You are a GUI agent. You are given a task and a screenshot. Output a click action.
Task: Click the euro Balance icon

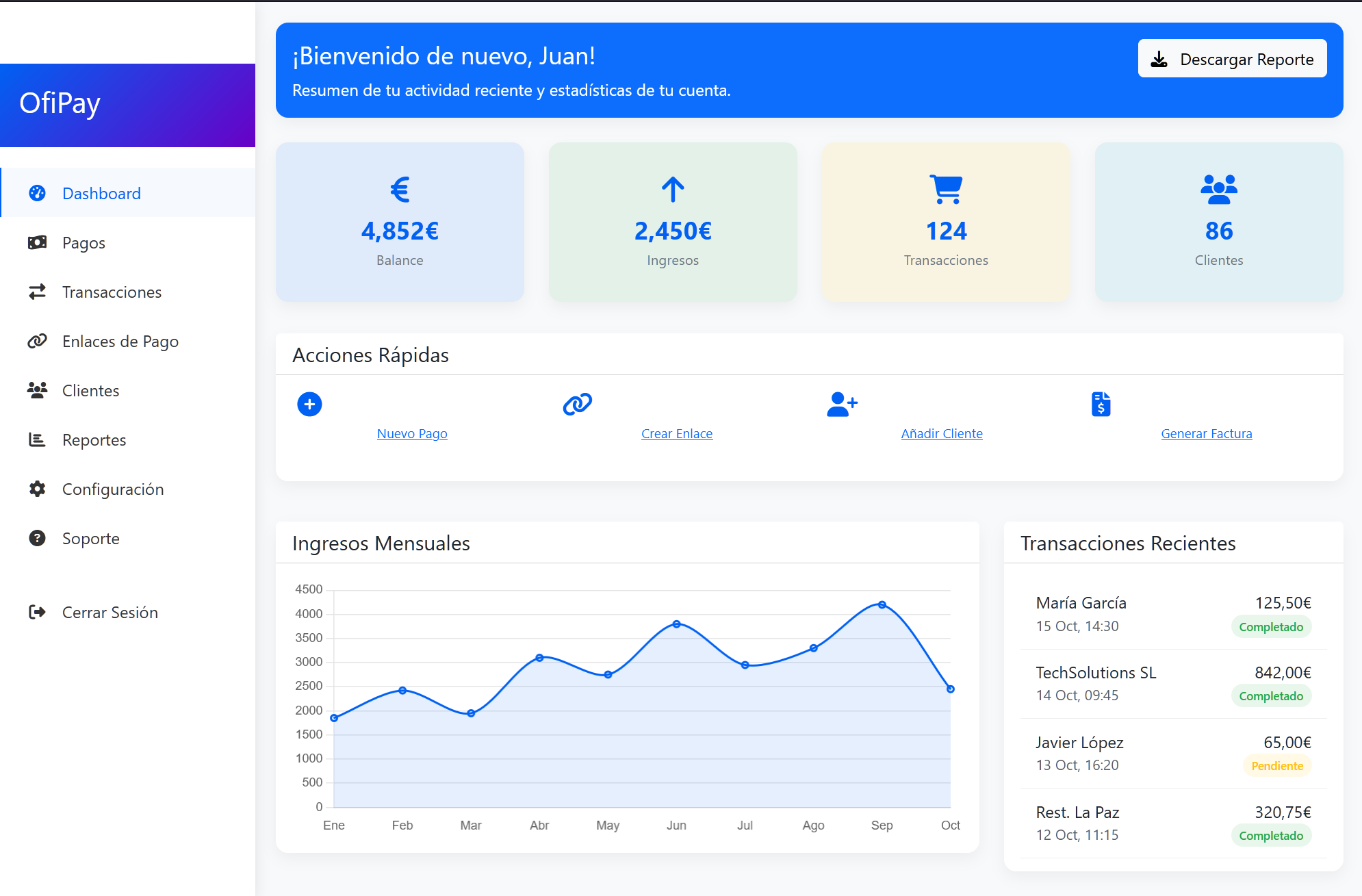400,190
